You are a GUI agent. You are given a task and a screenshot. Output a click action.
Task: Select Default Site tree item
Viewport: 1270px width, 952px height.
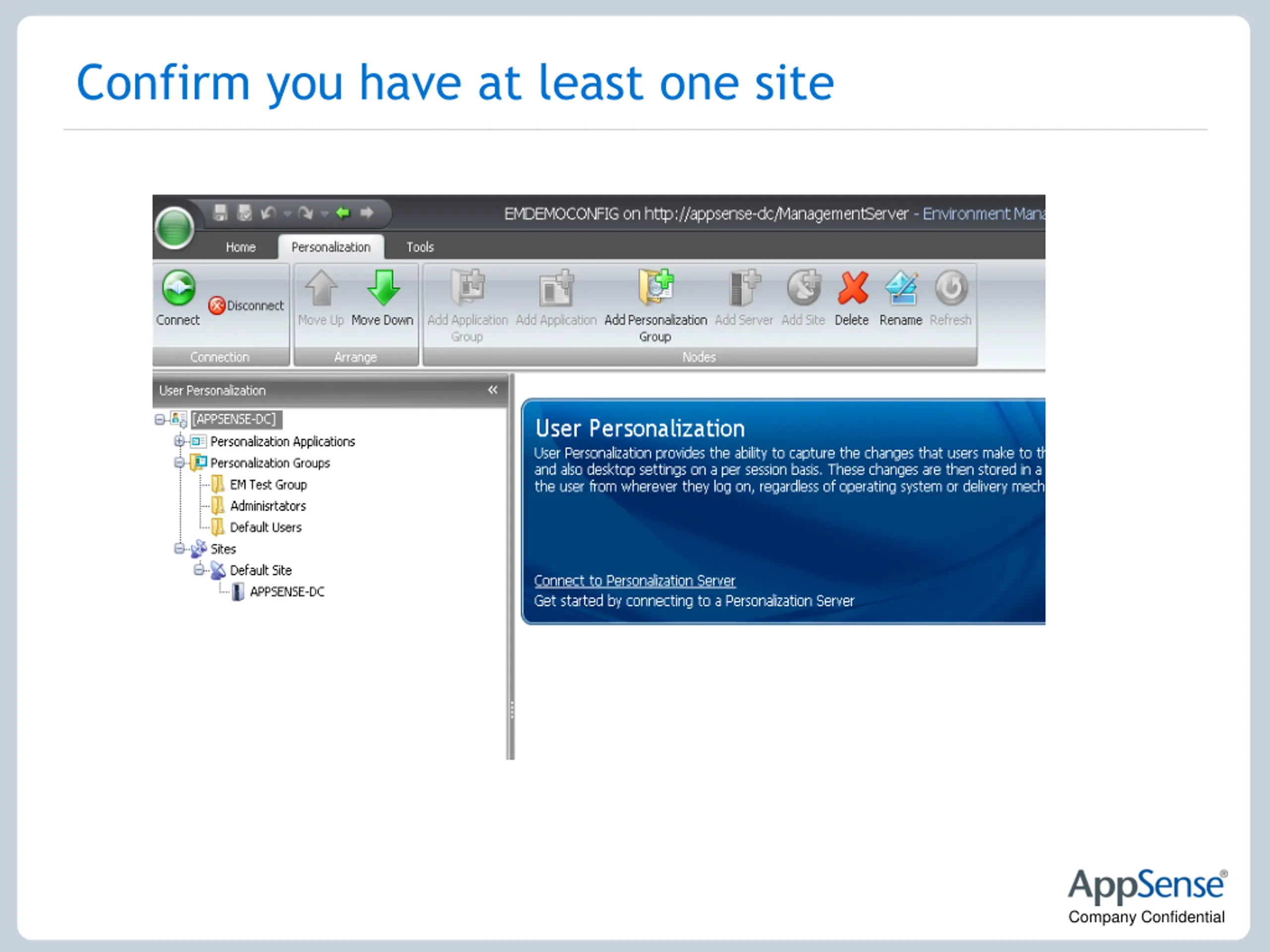click(x=260, y=570)
